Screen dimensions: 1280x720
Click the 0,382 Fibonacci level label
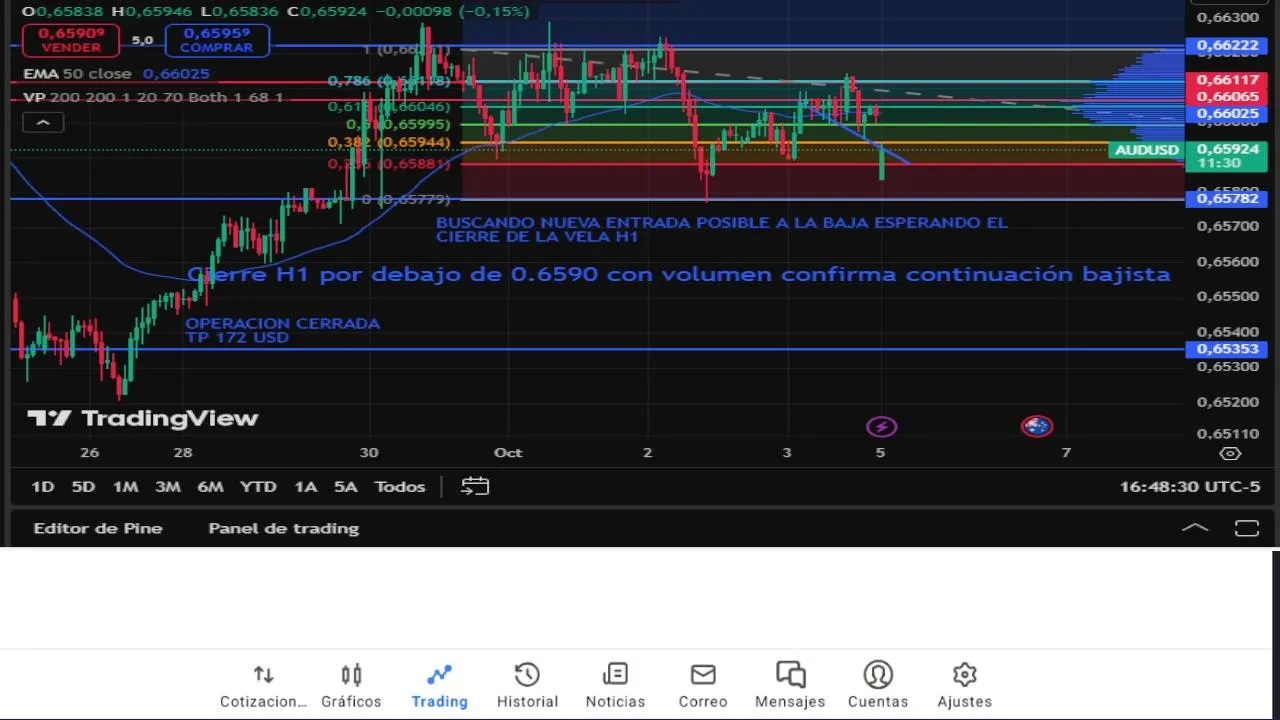coord(389,142)
